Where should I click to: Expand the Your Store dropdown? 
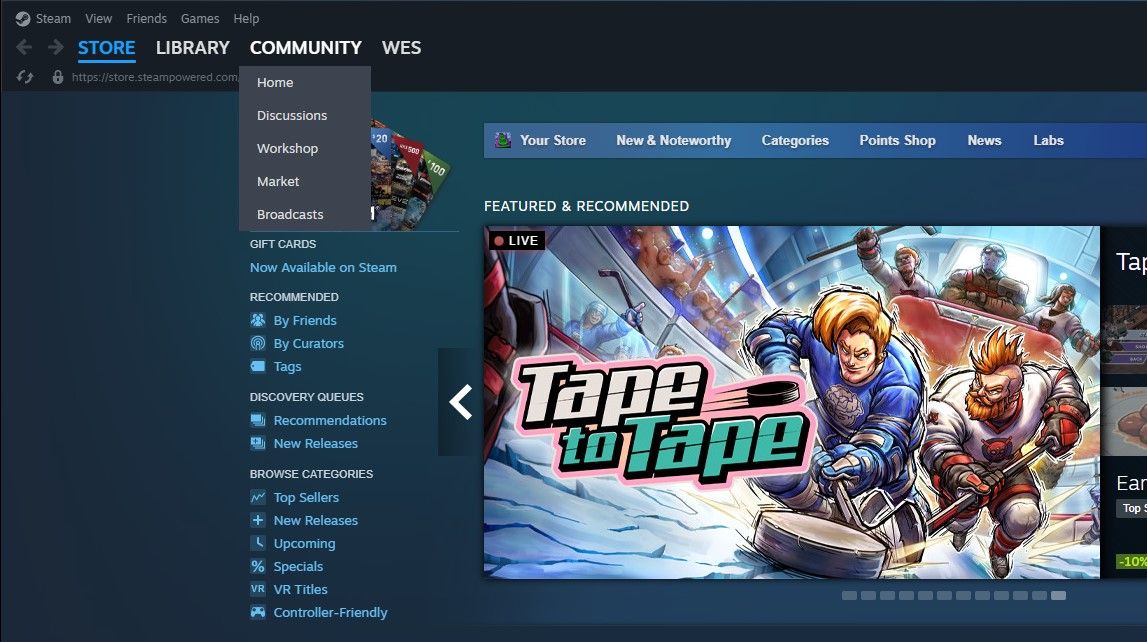point(552,140)
